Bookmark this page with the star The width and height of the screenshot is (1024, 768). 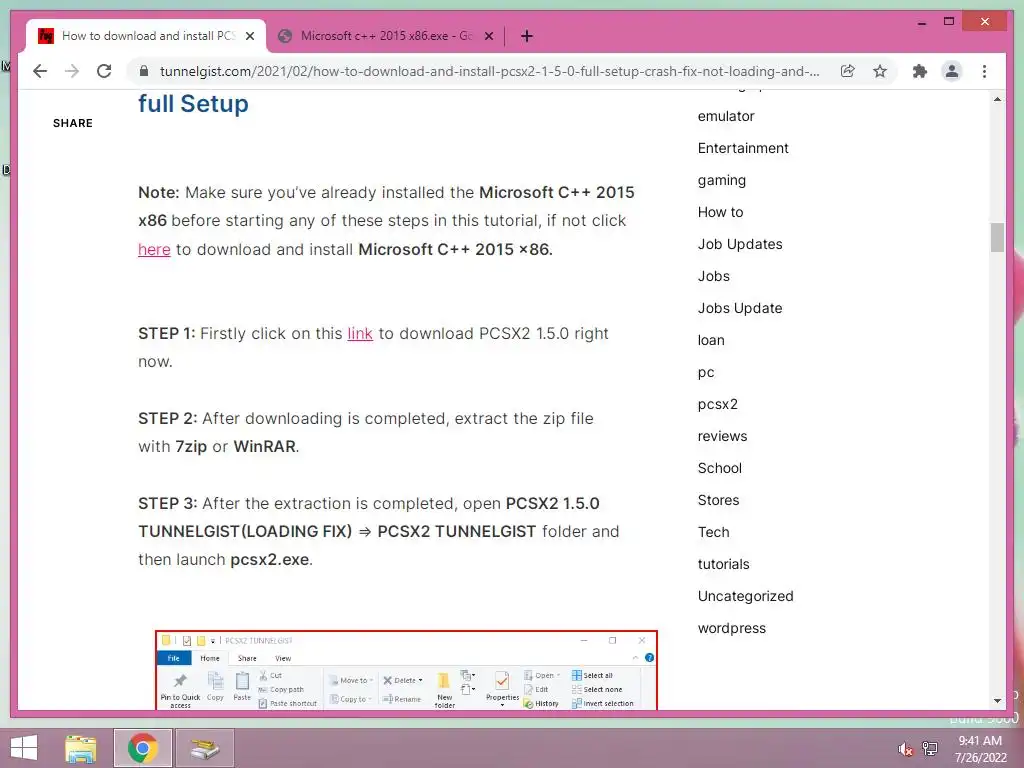pos(880,71)
